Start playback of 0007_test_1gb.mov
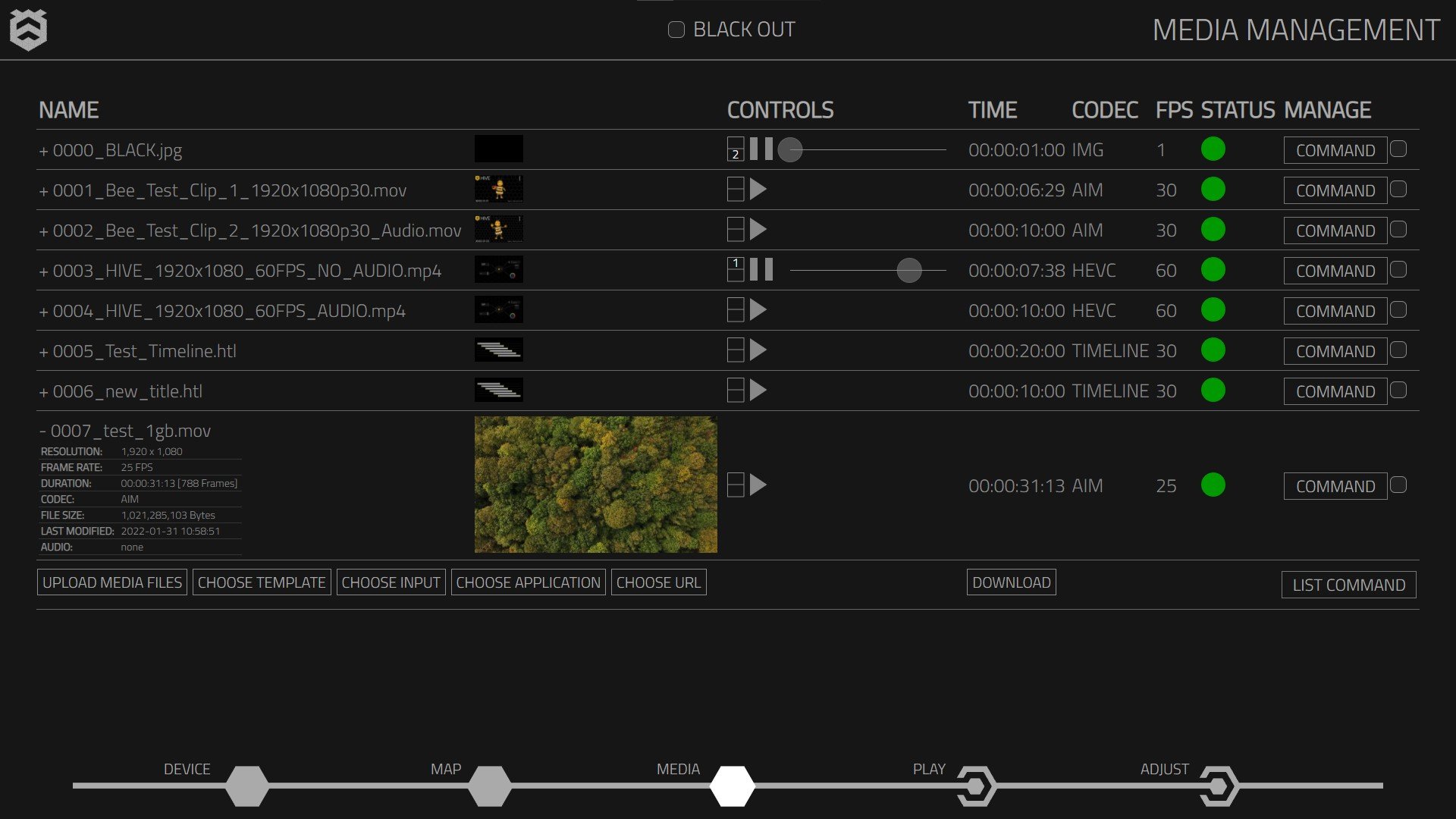This screenshot has width=1456, height=819. tap(758, 485)
